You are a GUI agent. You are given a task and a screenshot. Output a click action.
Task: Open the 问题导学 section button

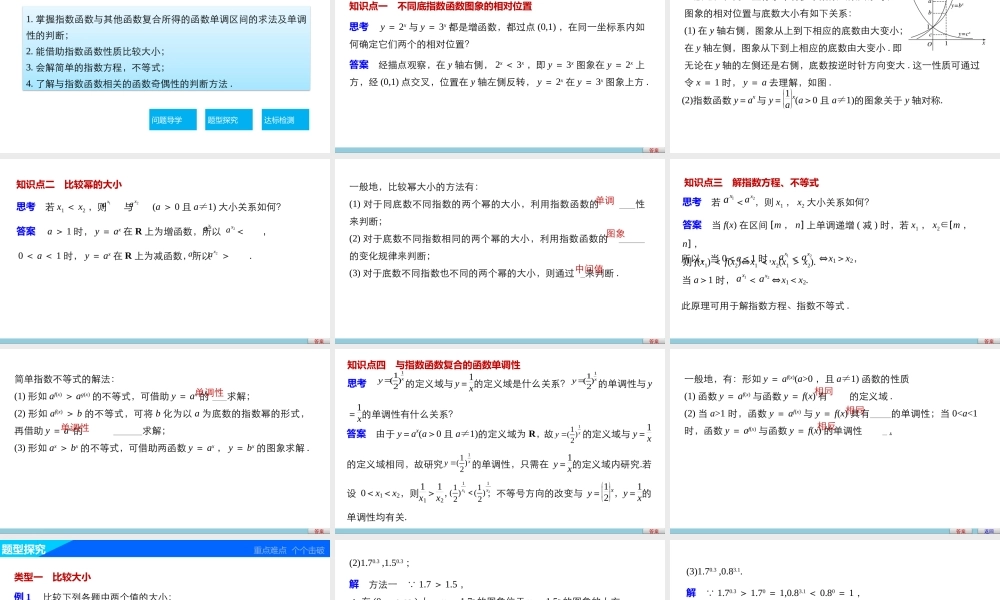coord(172,118)
